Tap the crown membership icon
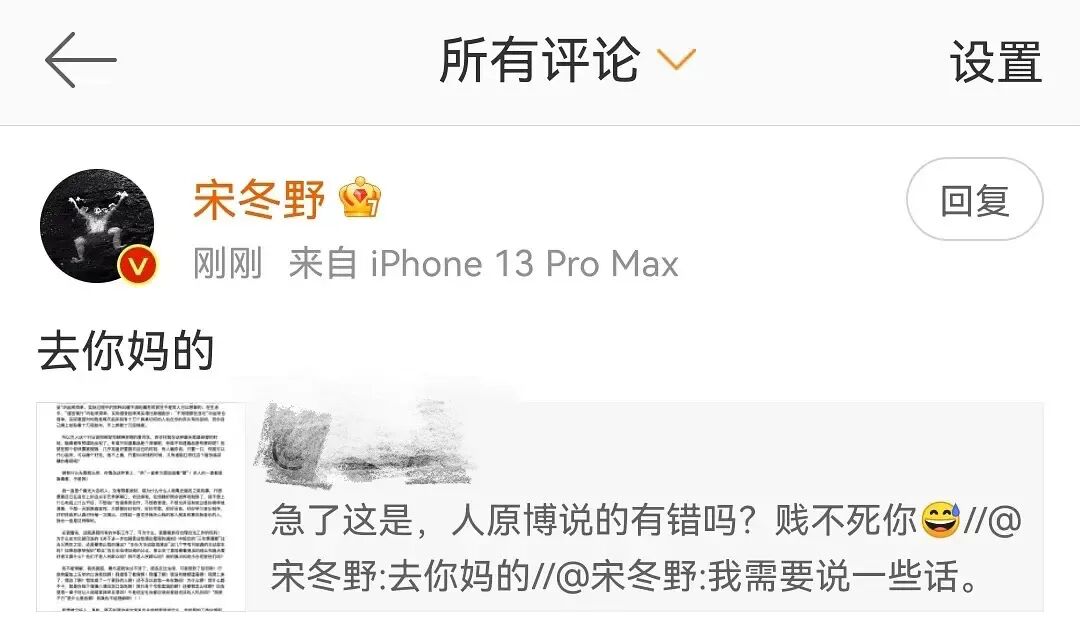The height and width of the screenshot is (638, 1080). (x=360, y=198)
